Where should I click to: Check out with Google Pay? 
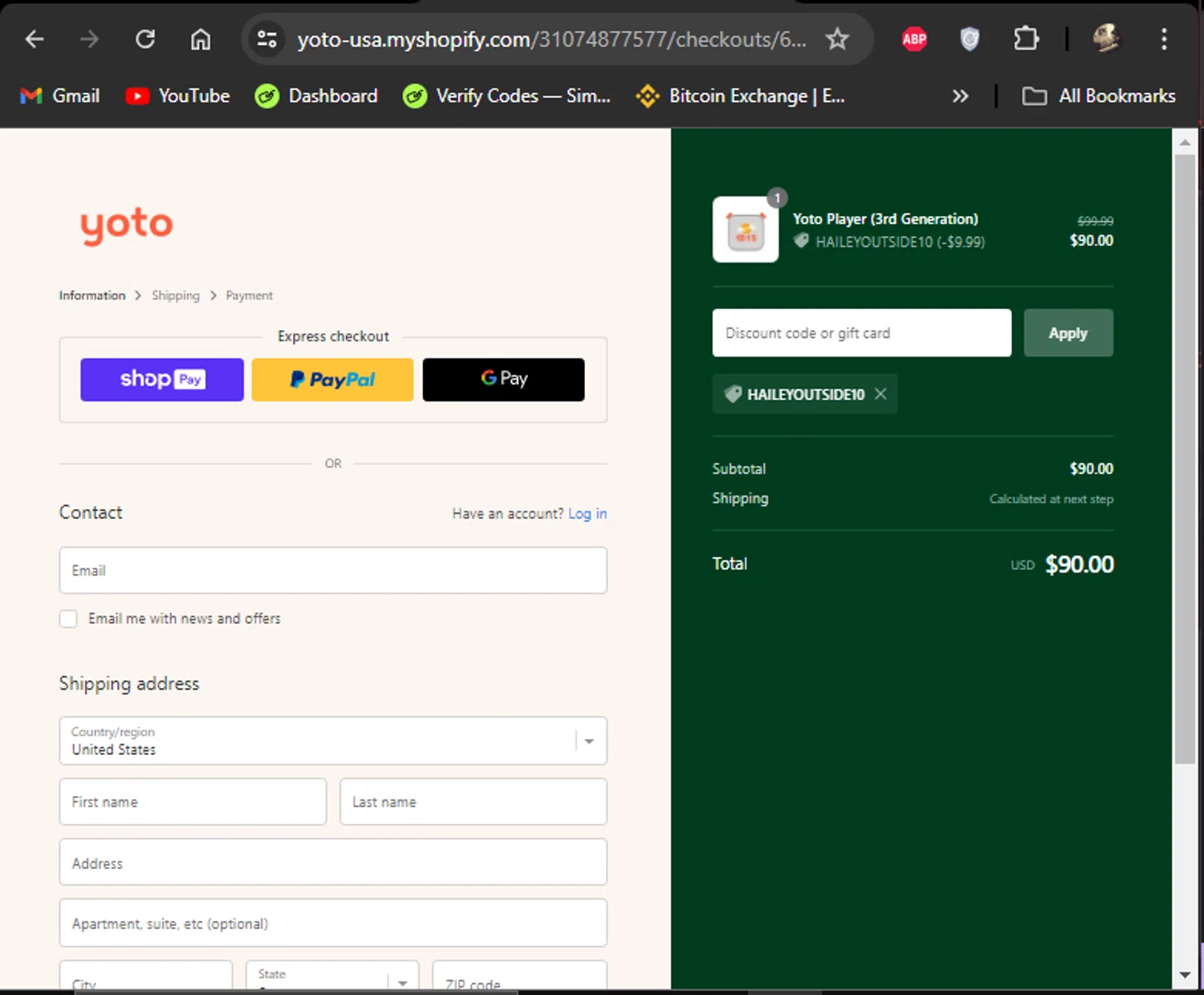504,380
